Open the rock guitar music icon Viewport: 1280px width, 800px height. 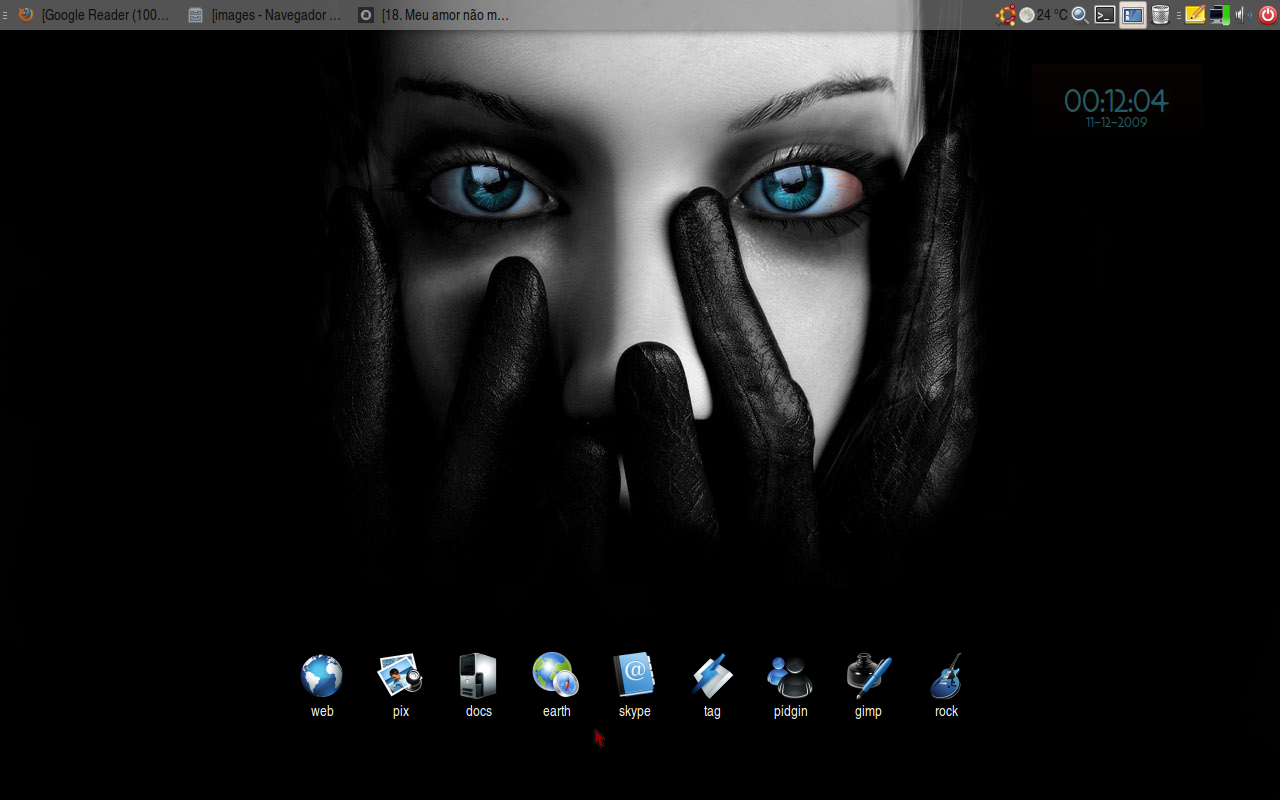946,677
